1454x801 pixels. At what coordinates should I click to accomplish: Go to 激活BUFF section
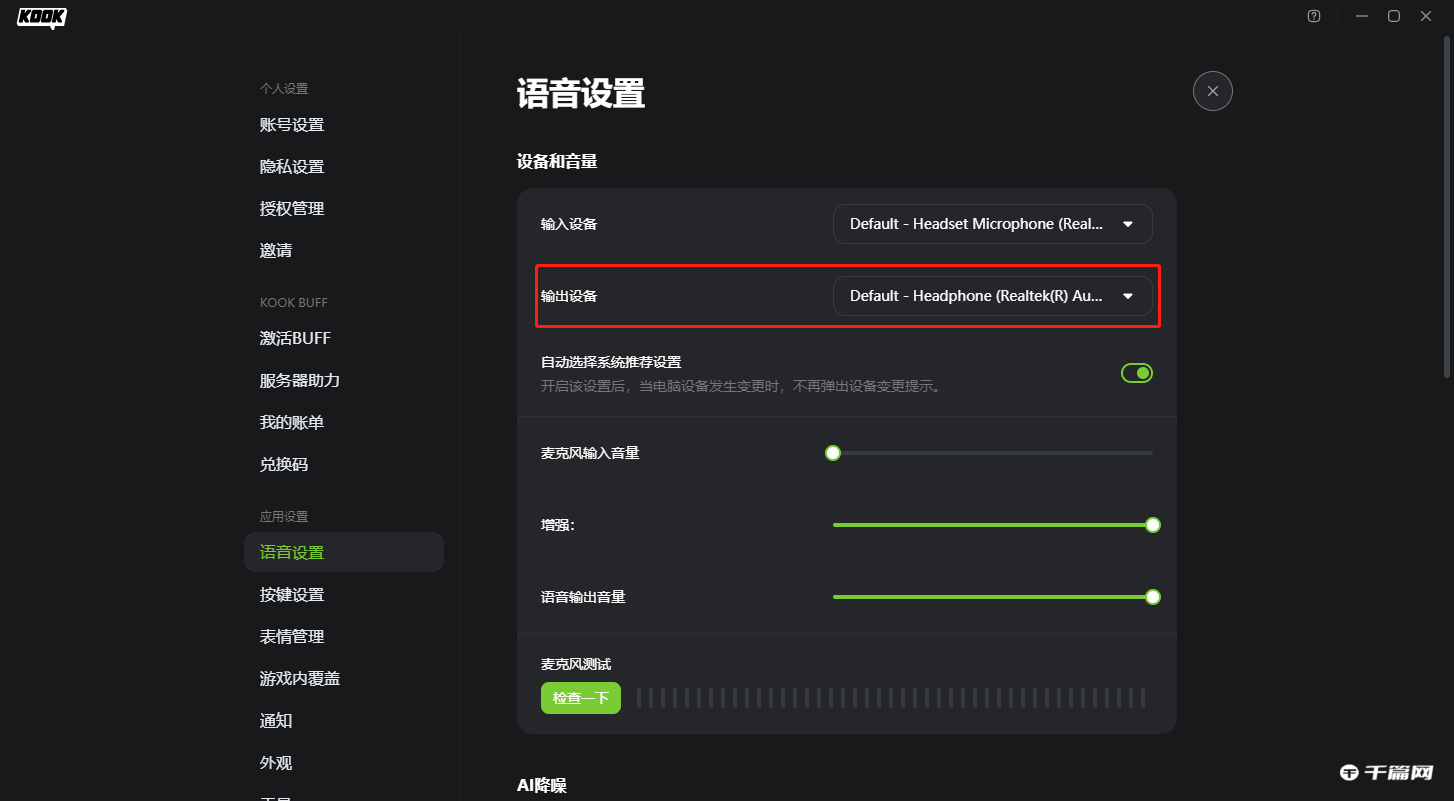pos(294,337)
